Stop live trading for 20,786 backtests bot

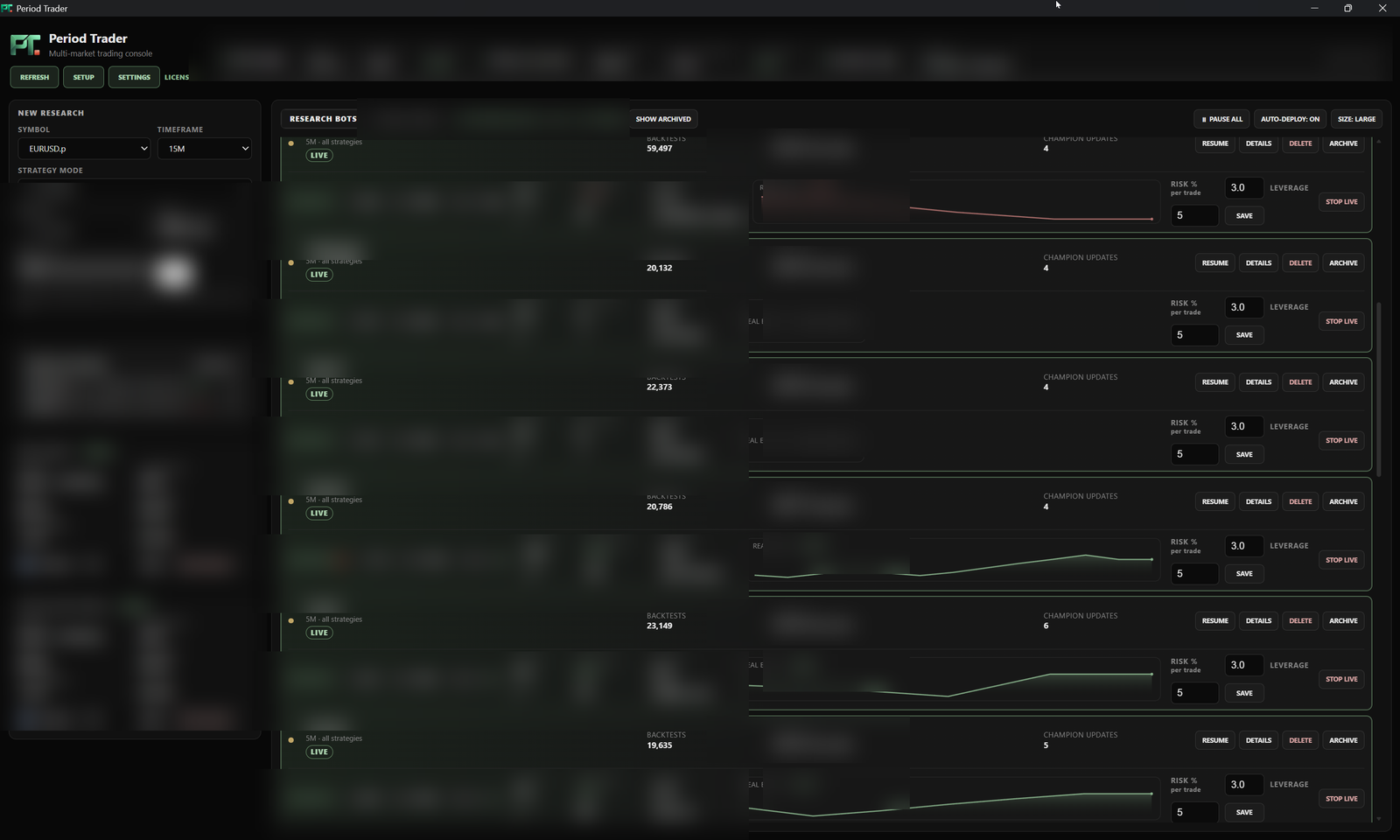pos(1341,560)
